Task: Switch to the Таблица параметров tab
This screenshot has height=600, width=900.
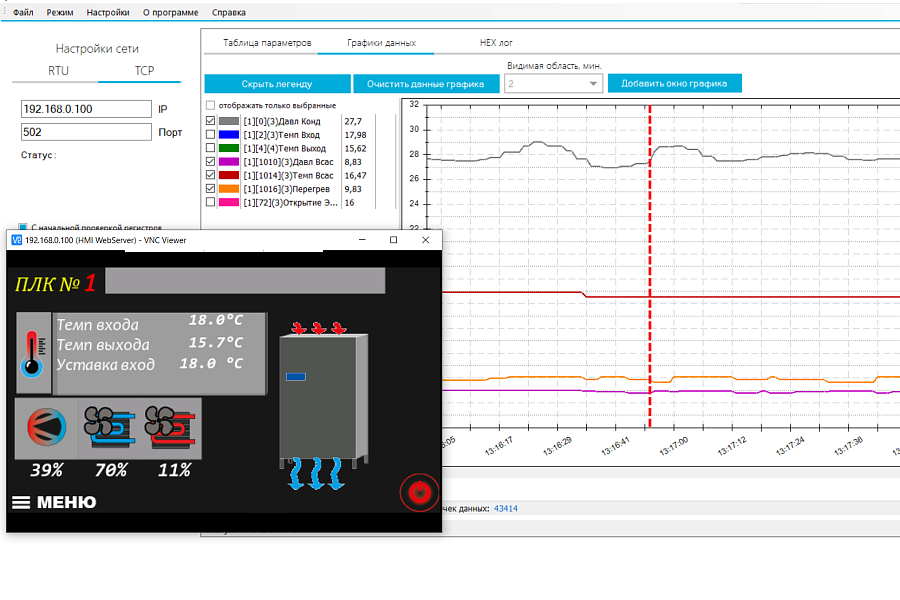Action: coord(267,43)
